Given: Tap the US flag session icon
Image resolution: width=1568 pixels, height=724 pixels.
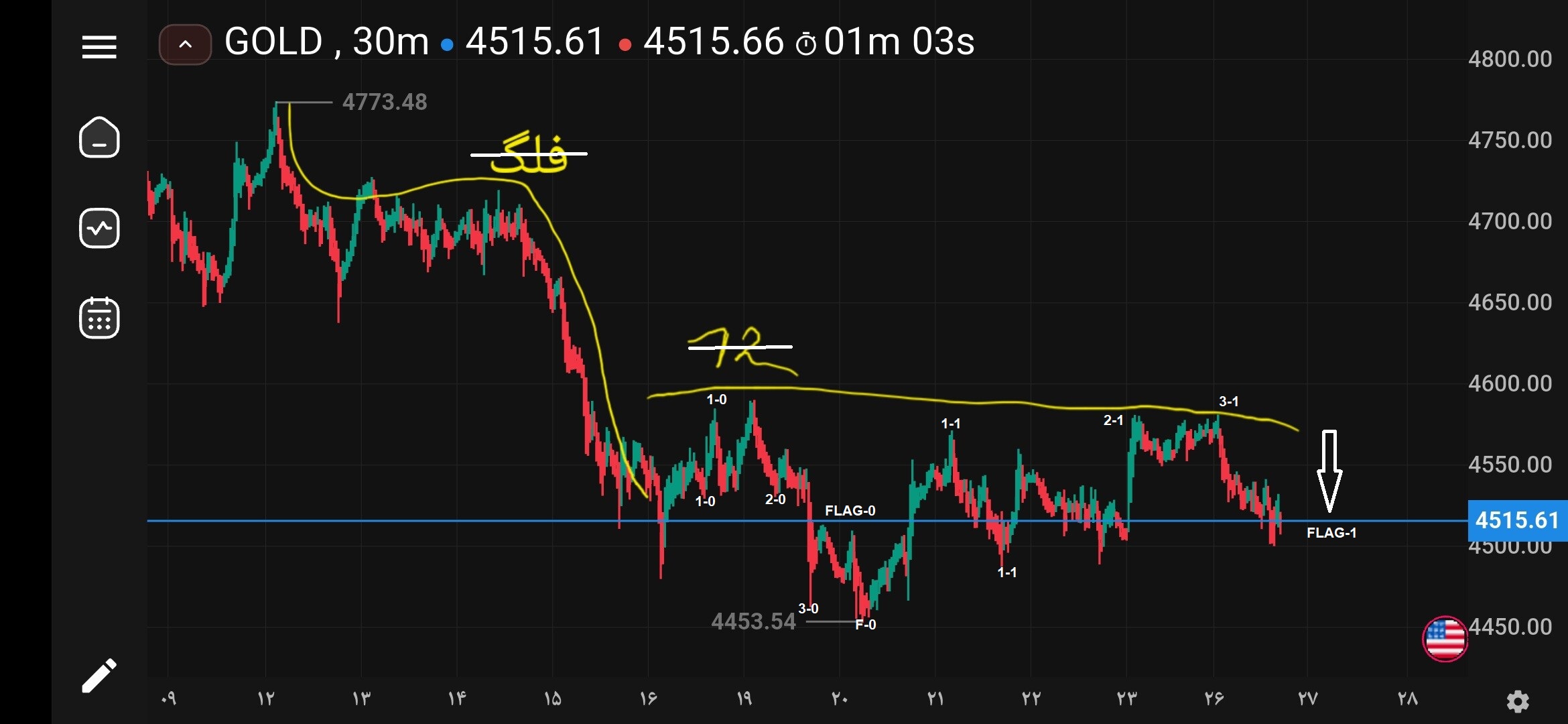Looking at the screenshot, I should click(x=1445, y=639).
